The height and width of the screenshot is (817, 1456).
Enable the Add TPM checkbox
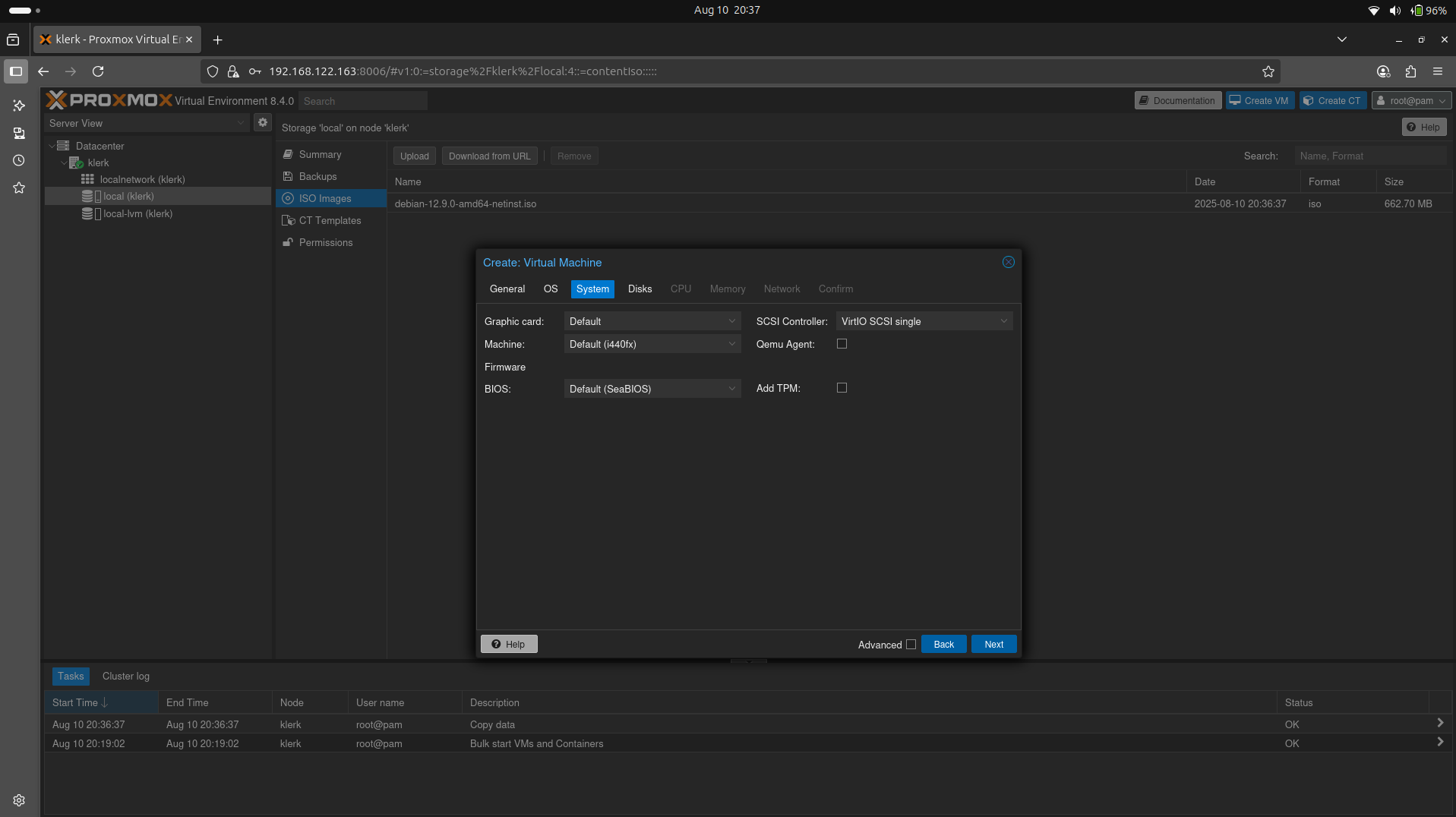coord(842,388)
